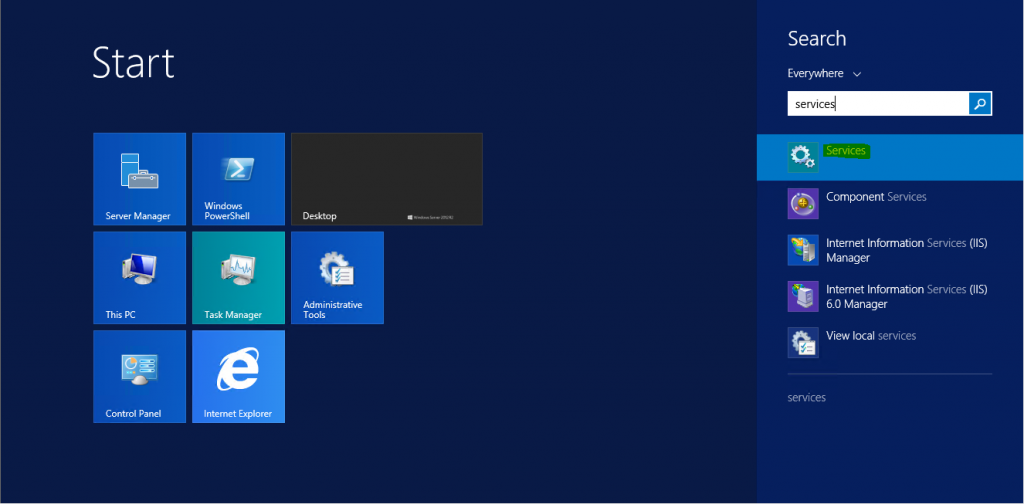Viewport: 1024px width, 504px height.
Task: Open the Component Services search result
Action: pos(890,203)
